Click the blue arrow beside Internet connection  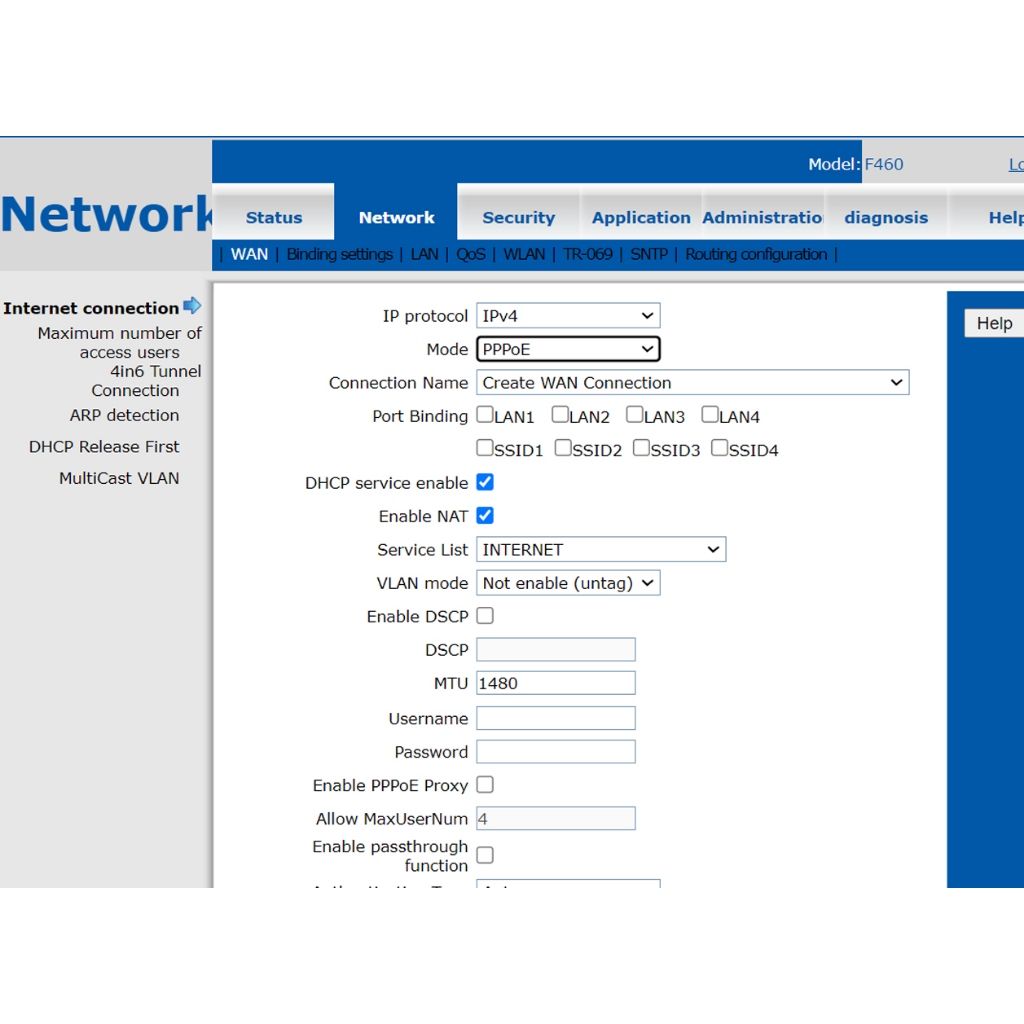coord(192,306)
